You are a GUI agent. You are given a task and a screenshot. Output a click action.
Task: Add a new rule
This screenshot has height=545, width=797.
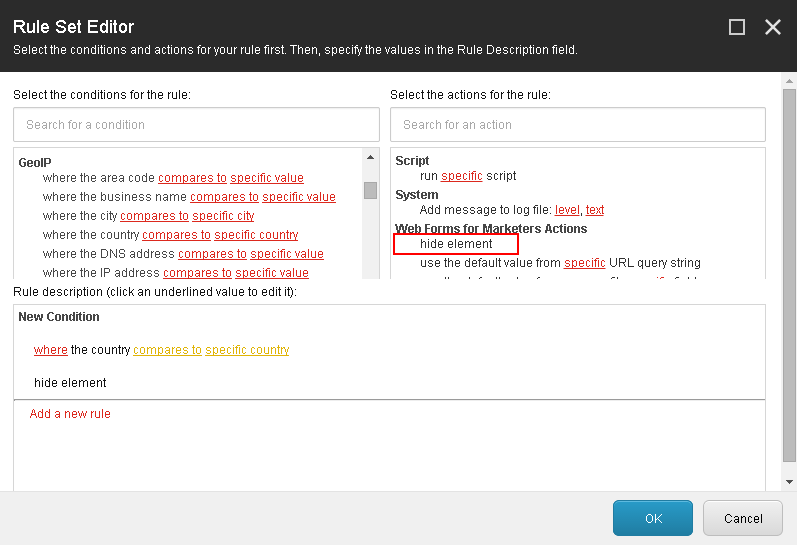(x=70, y=414)
